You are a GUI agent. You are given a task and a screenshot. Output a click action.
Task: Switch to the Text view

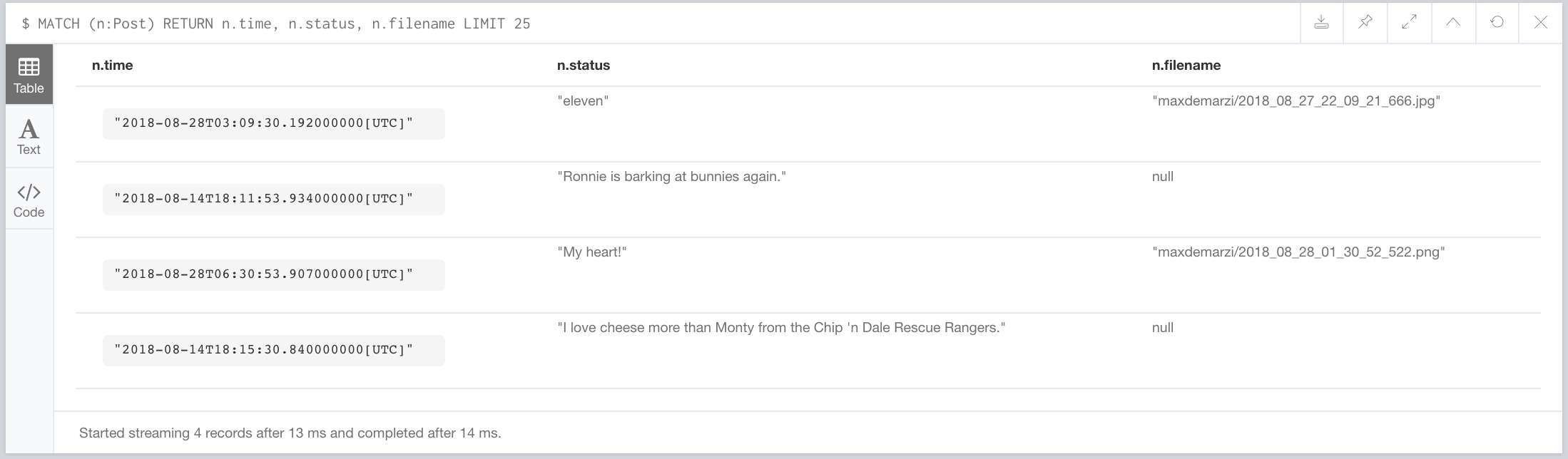point(29,137)
